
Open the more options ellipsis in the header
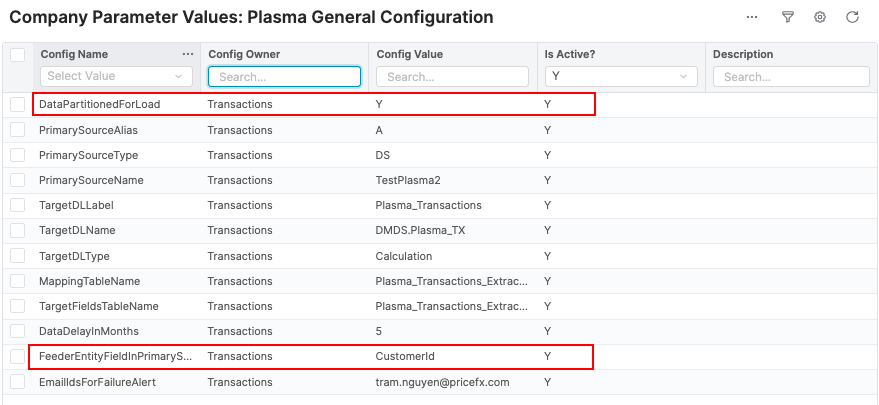coord(752,17)
